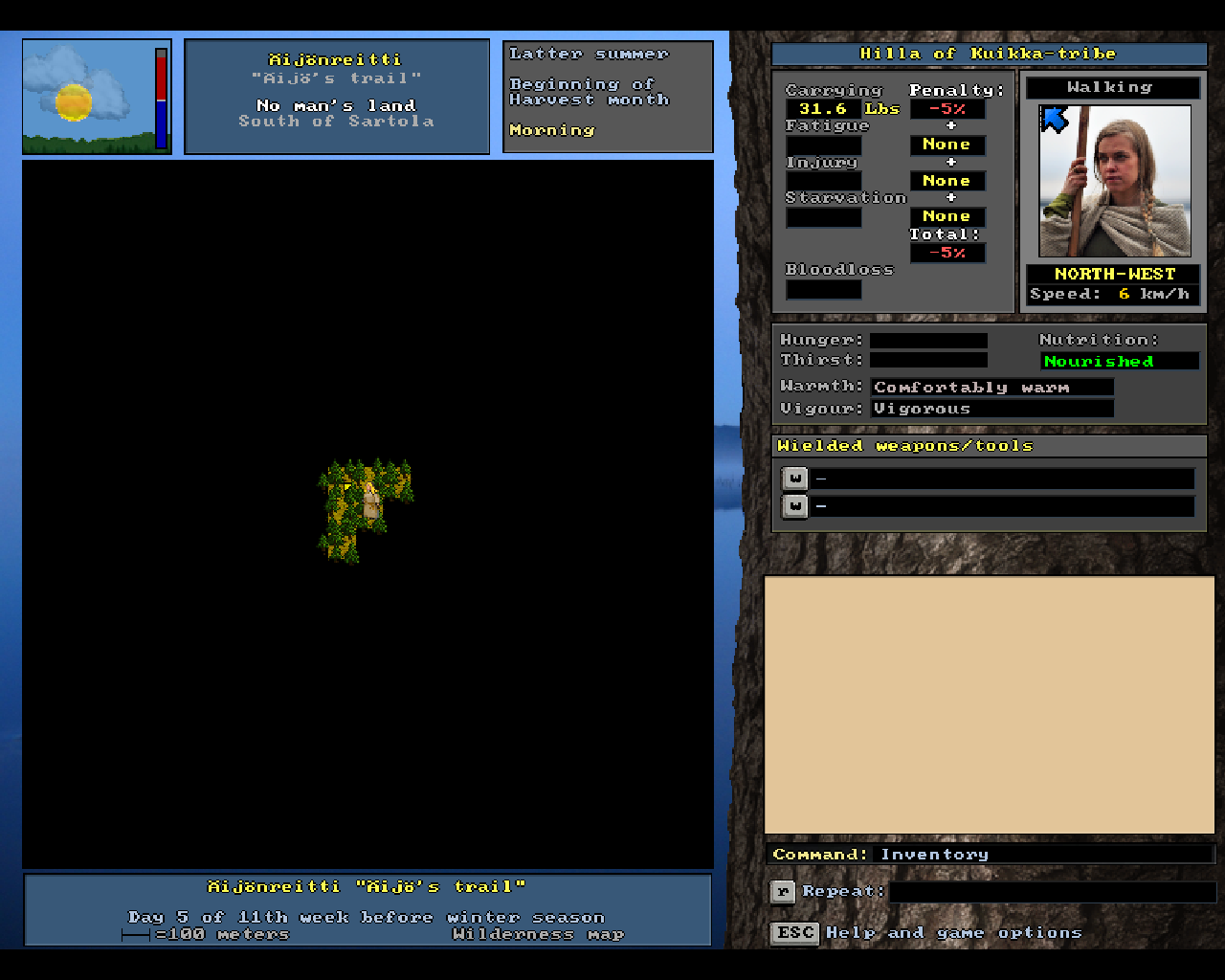Click the NORTH-WEST facing direction label
1225x980 pixels.
[x=1114, y=274]
